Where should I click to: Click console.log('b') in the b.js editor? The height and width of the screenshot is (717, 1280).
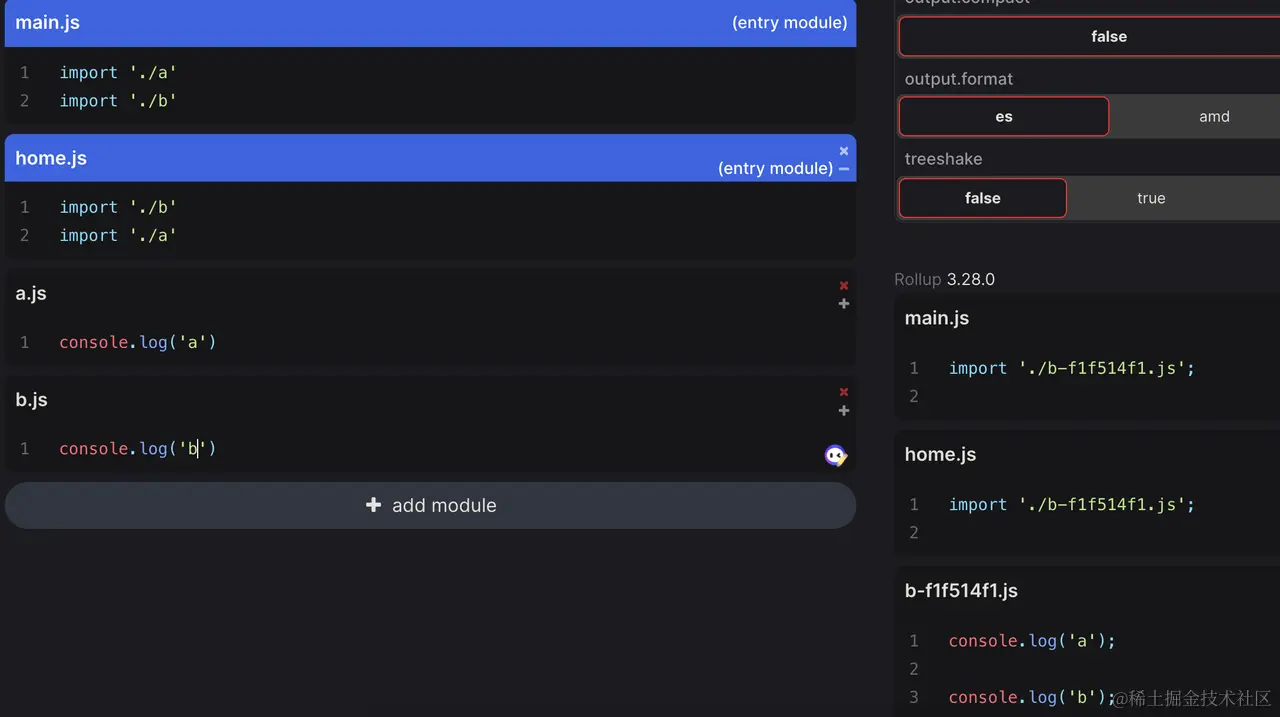(x=138, y=449)
